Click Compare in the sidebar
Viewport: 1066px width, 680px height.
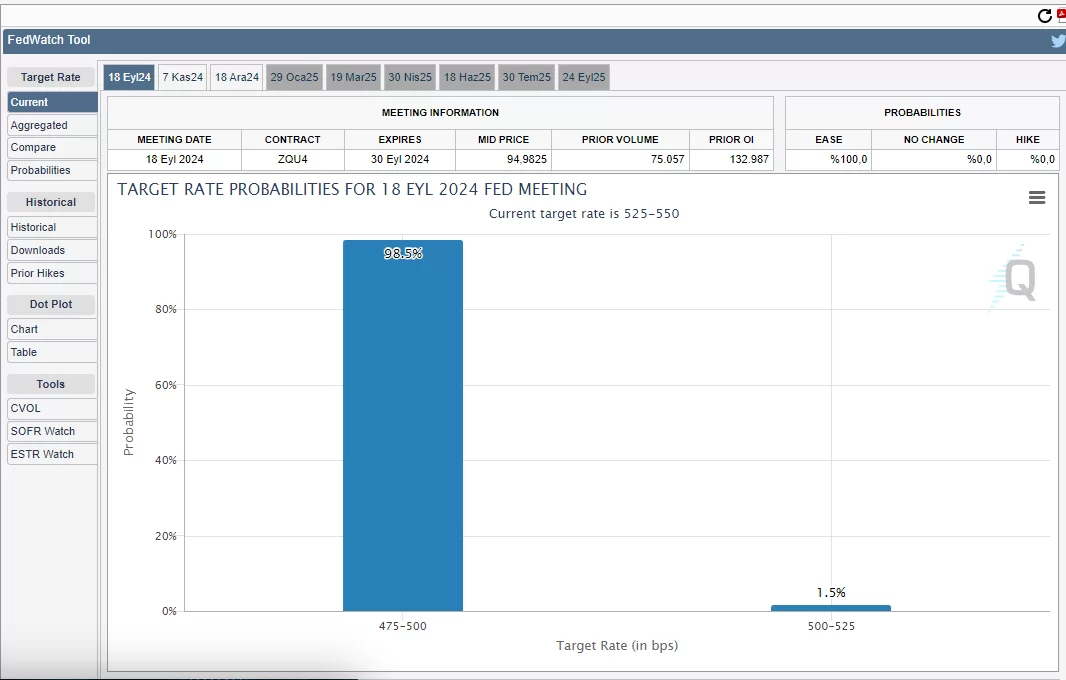coord(52,148)
